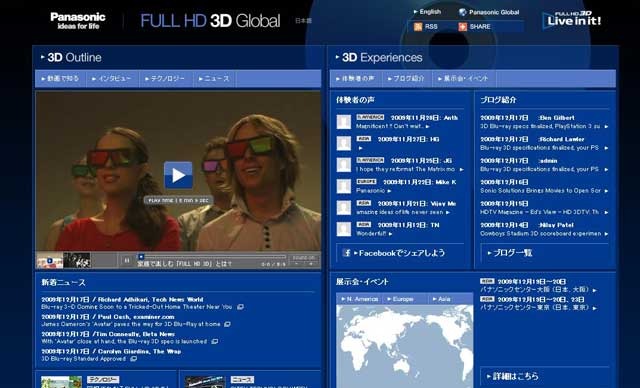Open Carolyn Giardina The Wrap article
The height and width of the screenshot is (388, 640).
coord(111,352)
